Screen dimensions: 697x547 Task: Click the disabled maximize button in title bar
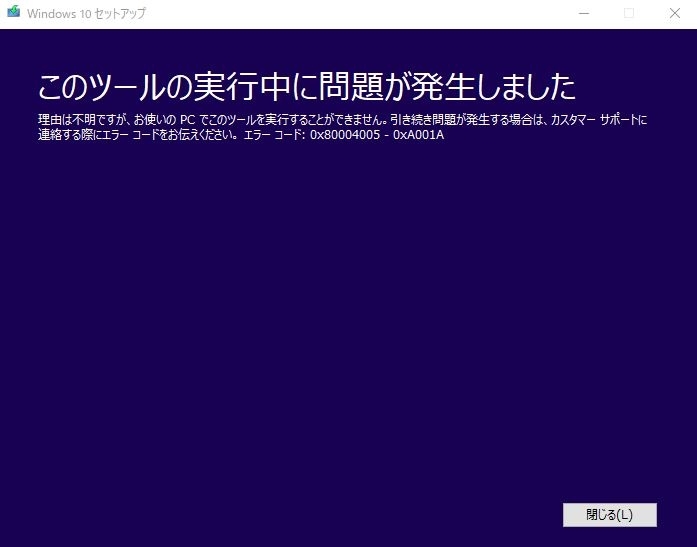[629, 13]
